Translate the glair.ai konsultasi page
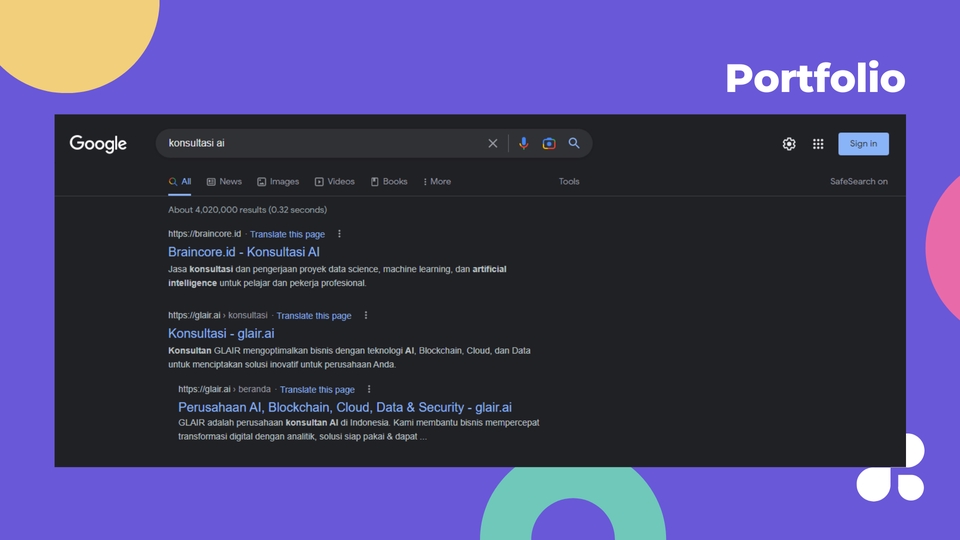This screenshot has height=540, width=960. point(313,316)
